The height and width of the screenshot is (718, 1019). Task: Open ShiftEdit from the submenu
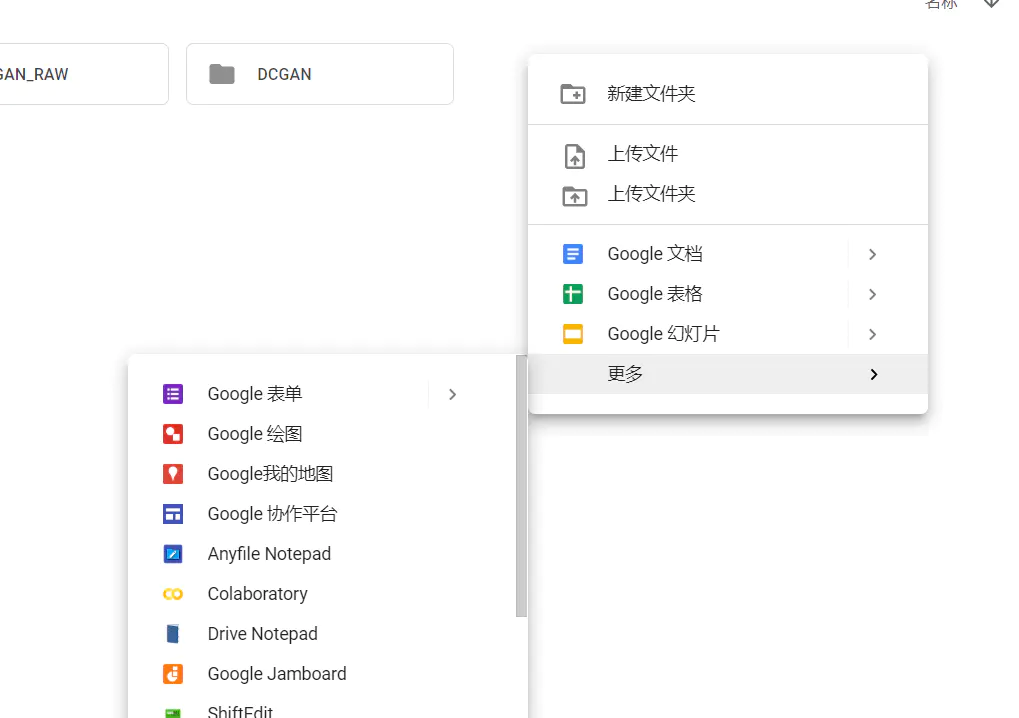tap(322, 708)
